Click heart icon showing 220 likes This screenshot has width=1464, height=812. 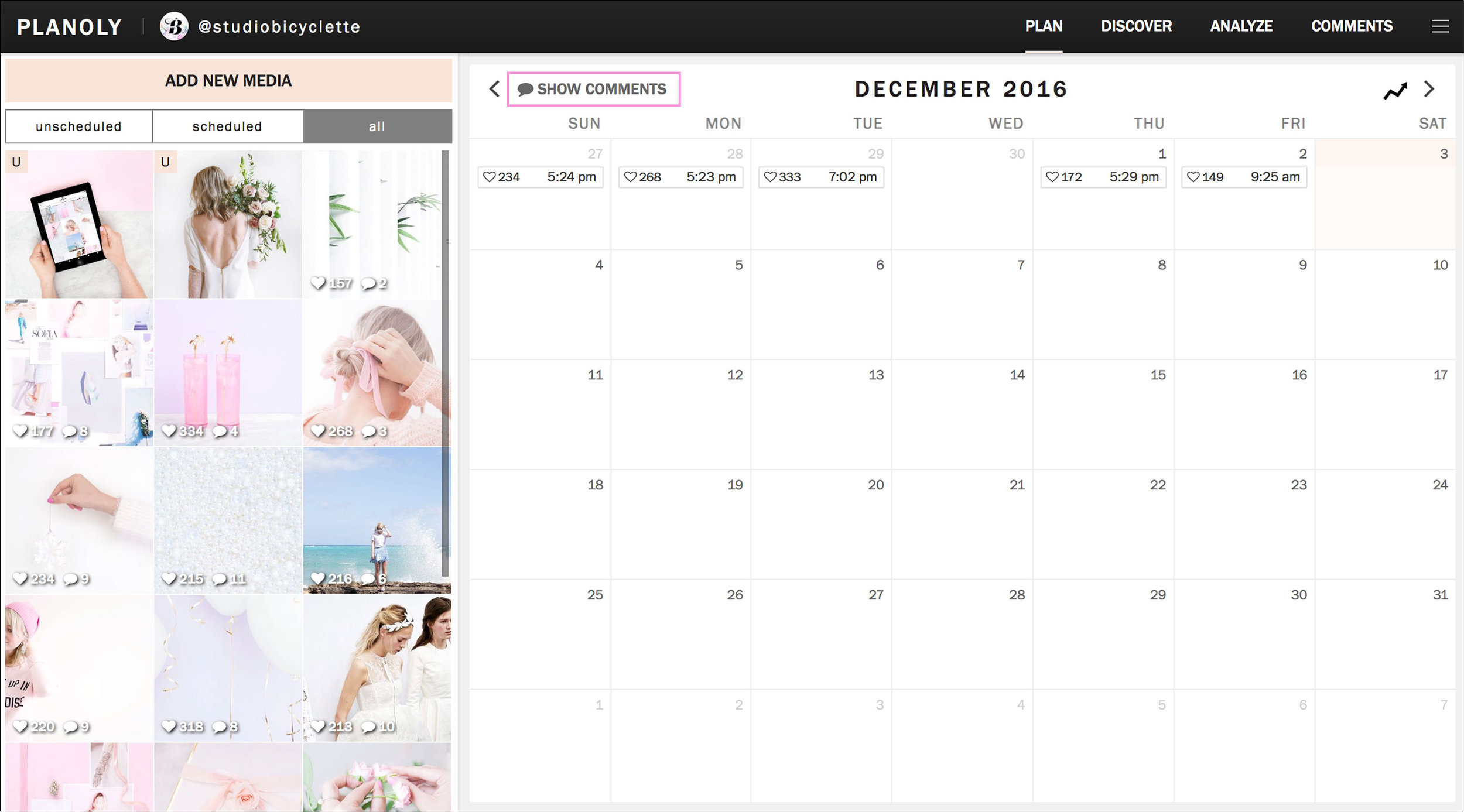(20, 727)
